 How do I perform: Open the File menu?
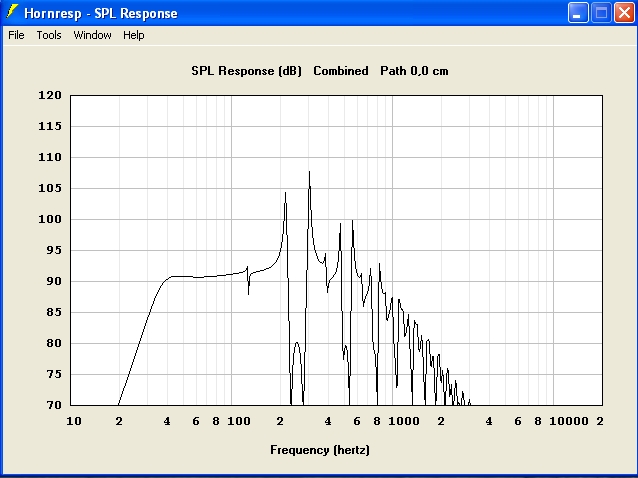click(16, 35)
